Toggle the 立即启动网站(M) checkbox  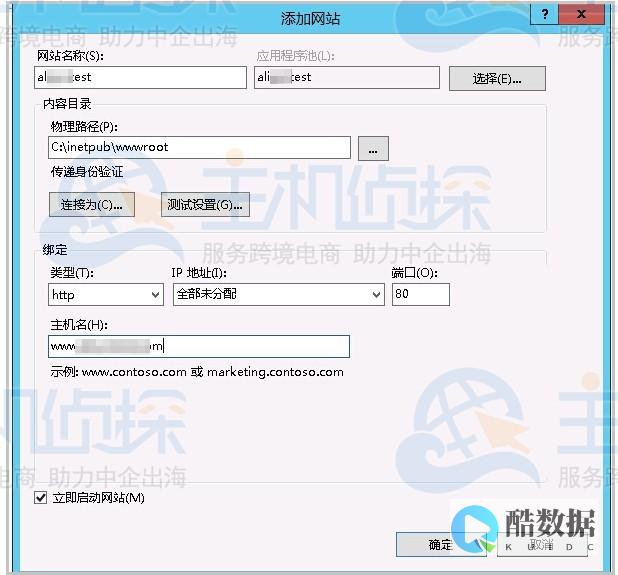click(41, 498)
